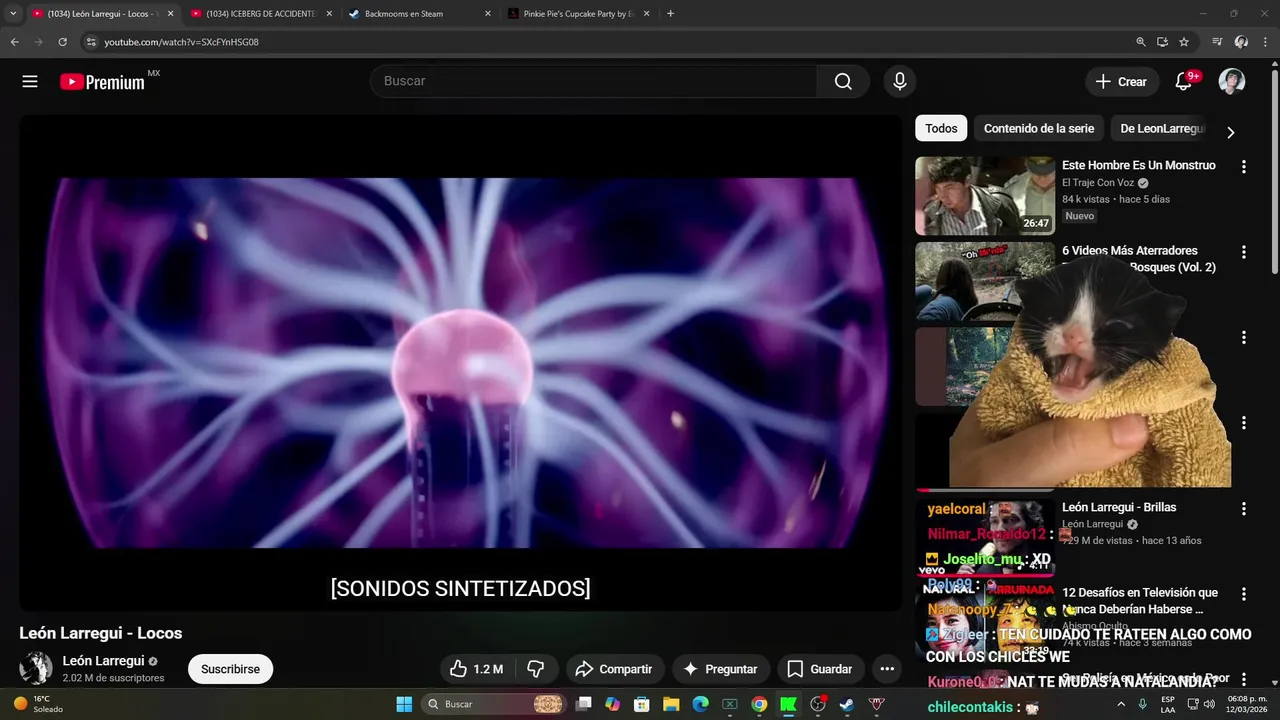The width and height of the screenshot is (1280, 720).
Task: Click the plasma ball video player
Action: [x=461, y=362]
